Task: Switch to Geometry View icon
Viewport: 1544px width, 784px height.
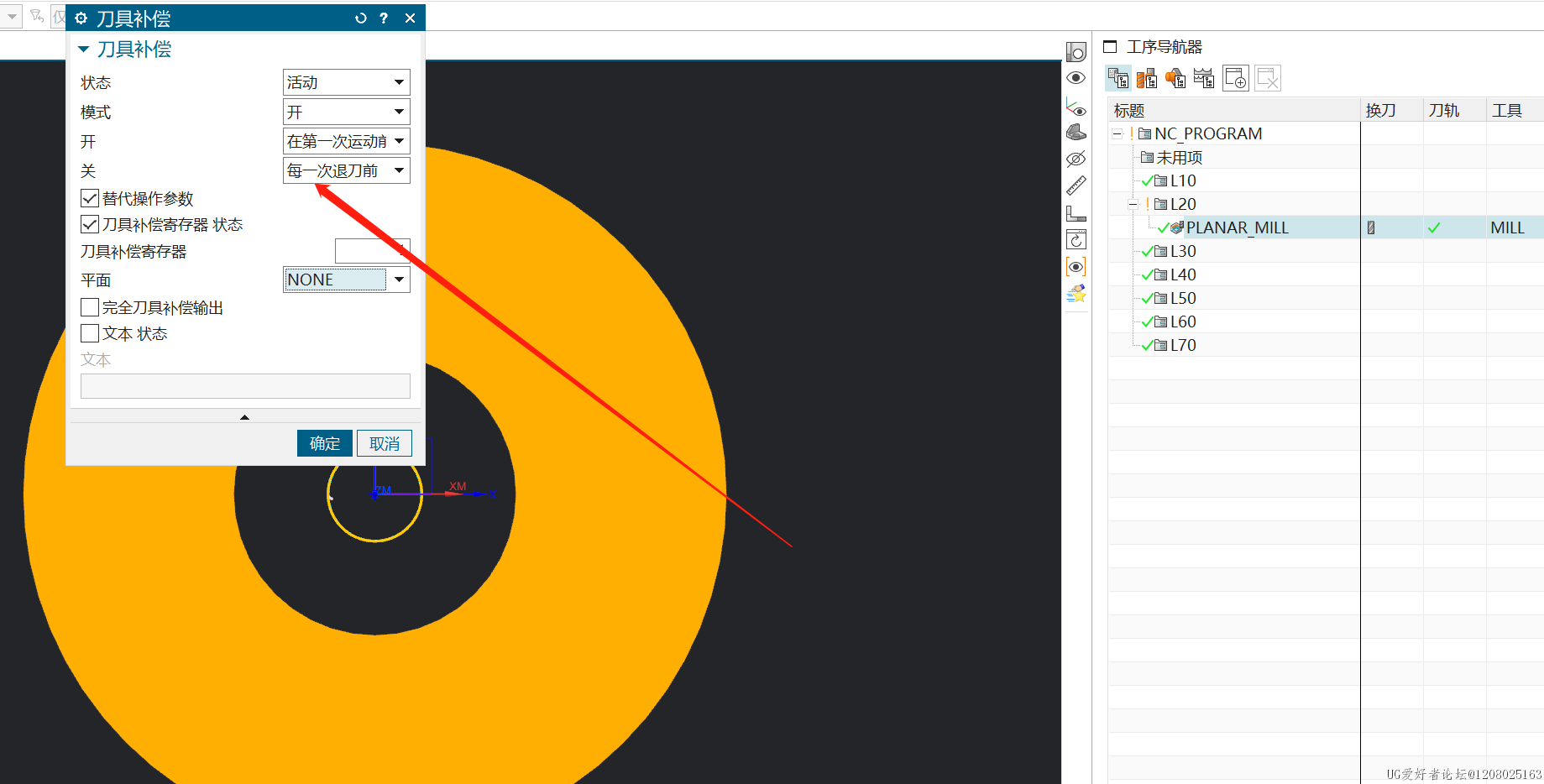Action: (x=1175, y=78)
